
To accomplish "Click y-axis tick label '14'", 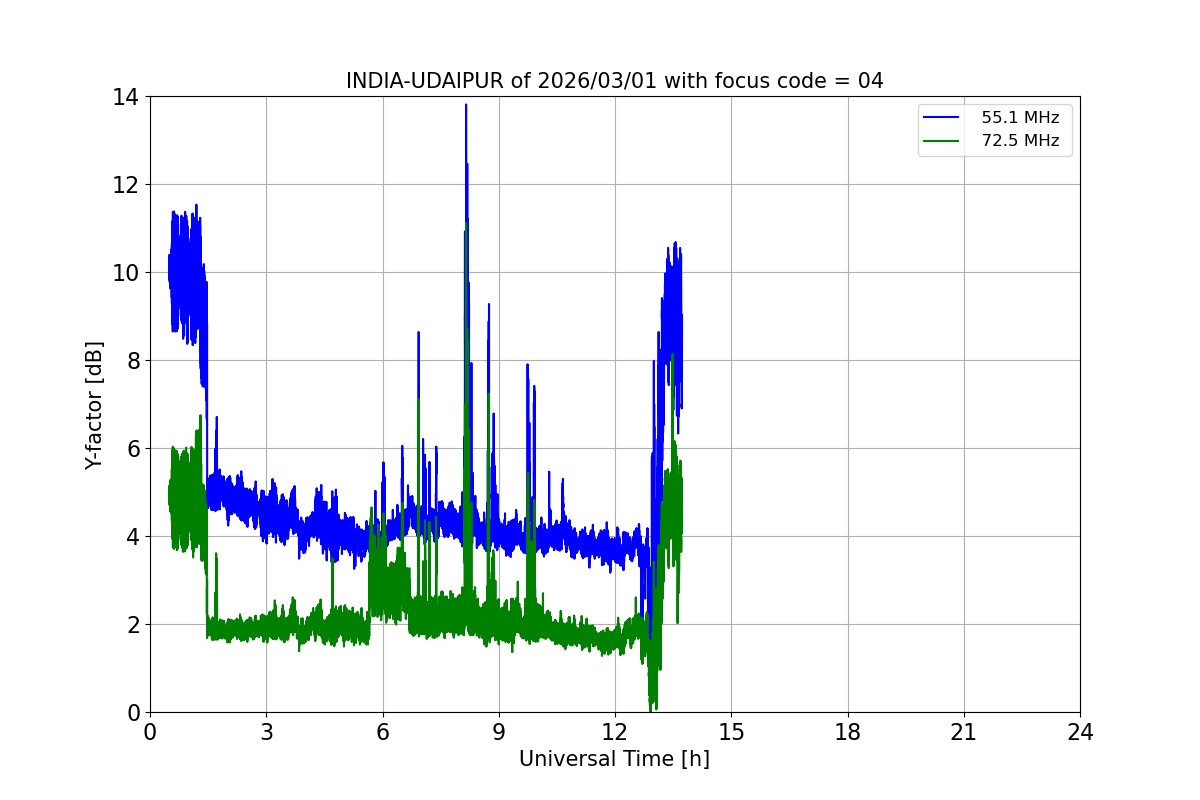I will coord(126,97).
